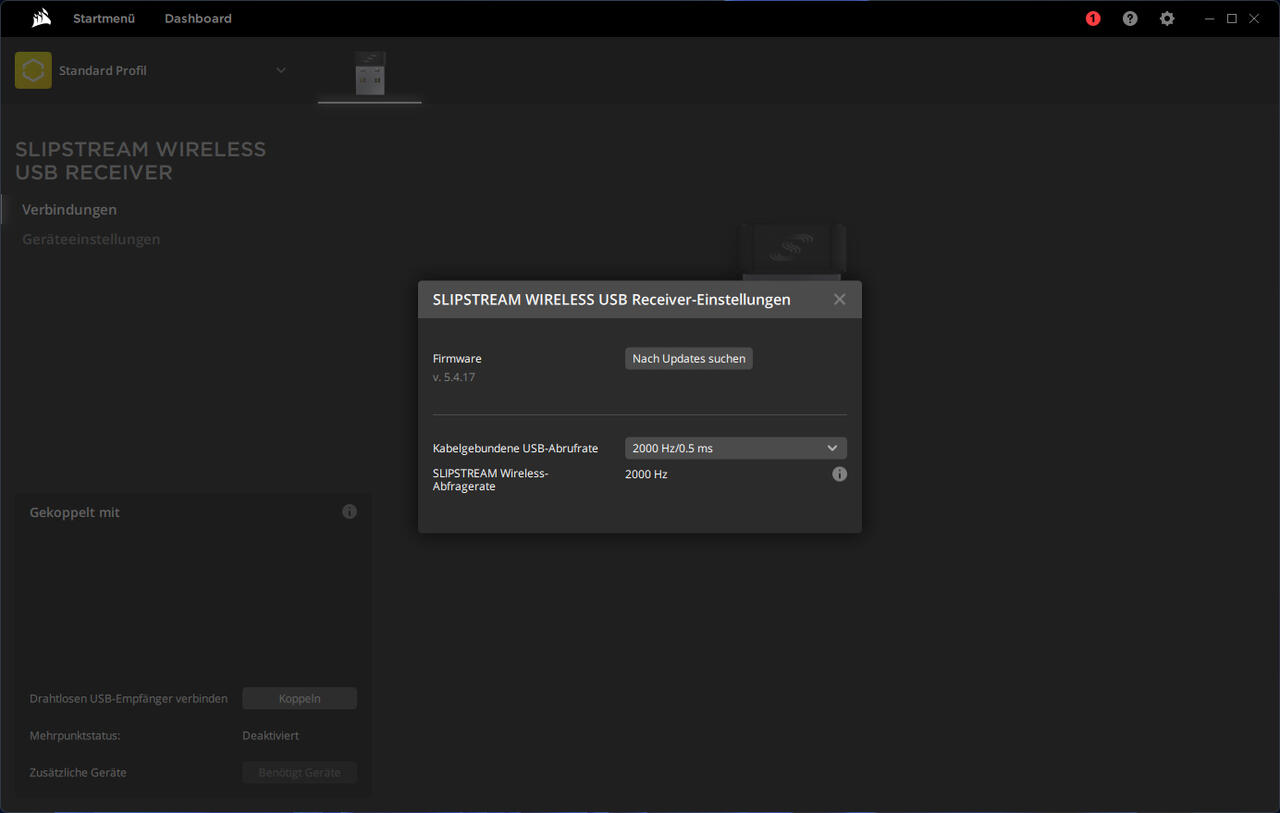Screen dimensions: 1280x813
Task: Click firmware version v. 5.4.17 text
Action: (454, 377)
